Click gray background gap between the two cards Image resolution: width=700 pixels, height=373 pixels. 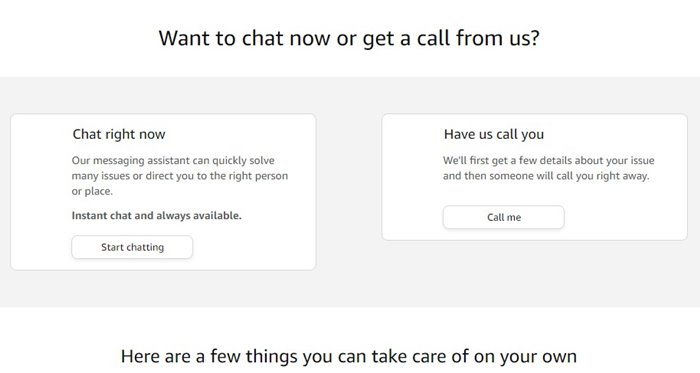(349, 191)
